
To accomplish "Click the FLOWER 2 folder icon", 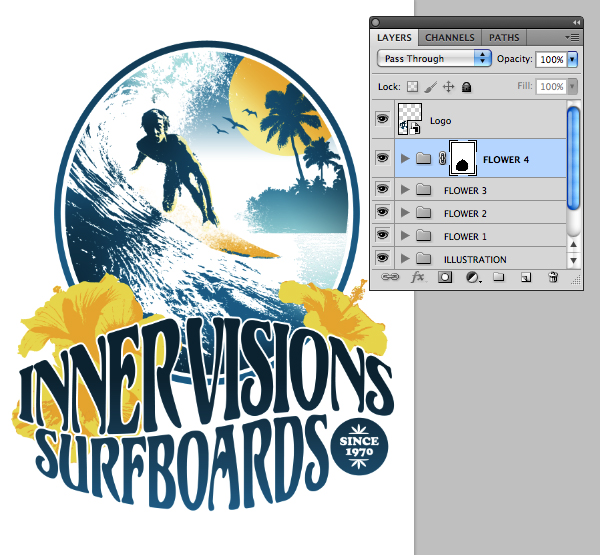I will pyautogui.click(x=424, y=212).
